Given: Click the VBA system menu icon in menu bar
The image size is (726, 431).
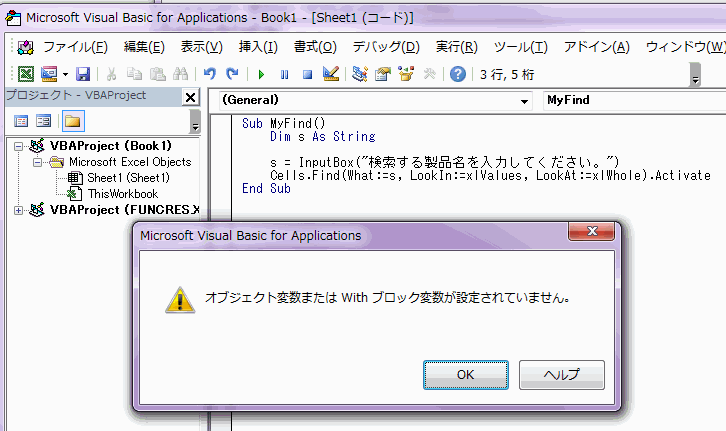Looking at the screenshot, I should (25, 47).
